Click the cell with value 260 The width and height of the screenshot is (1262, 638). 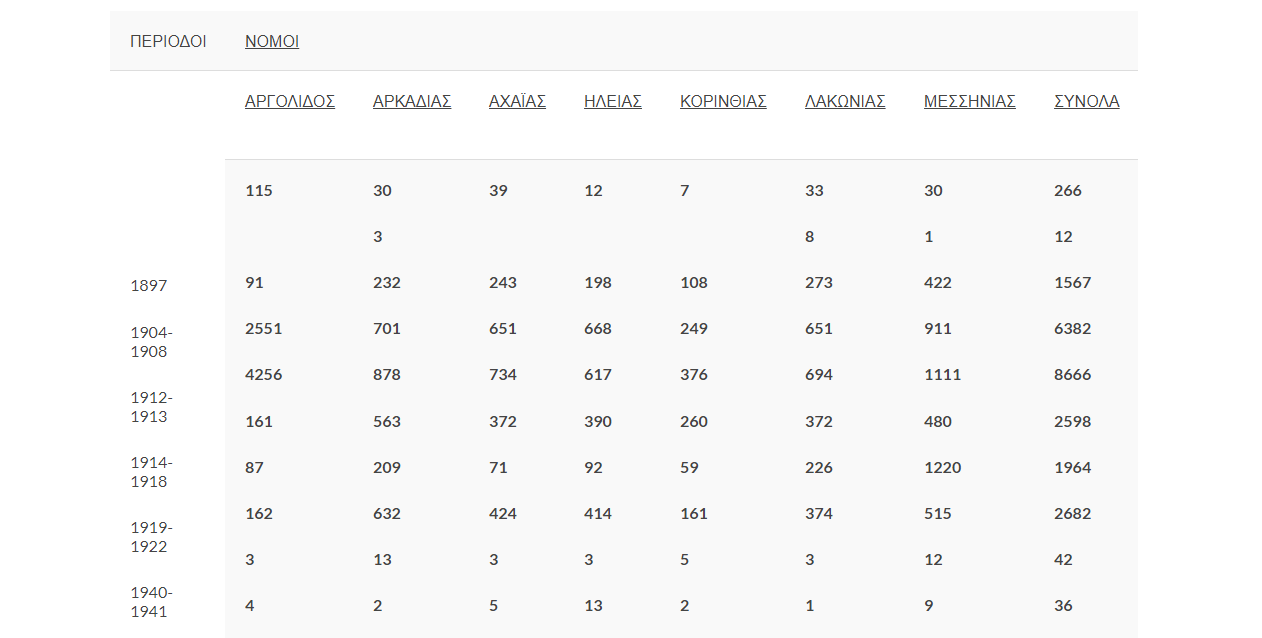click(694, 422)
